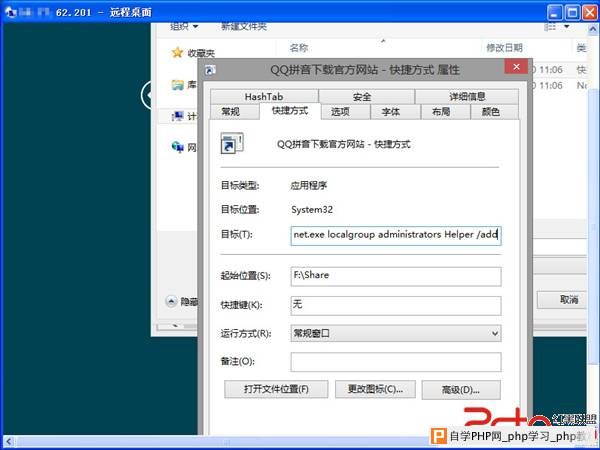Click the QQ拼音下载官方网站 - 快捷方式 name text
Screen dimensions: 600x450
point(344,144)
